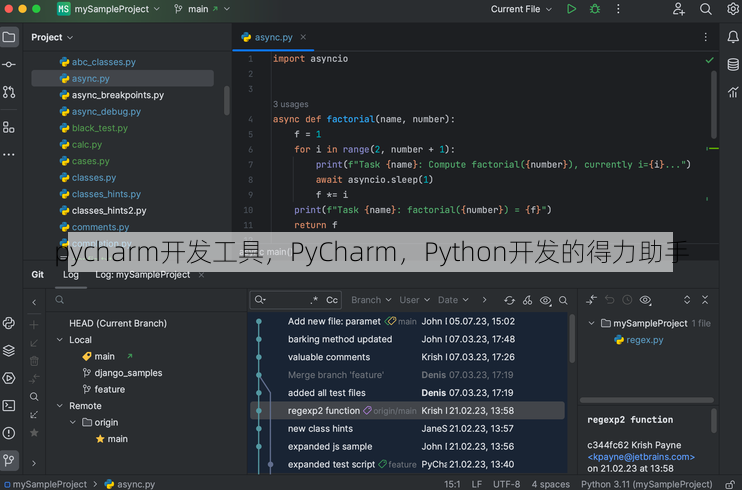
Task: Select the django_samples branch
Action: (128, 373)
